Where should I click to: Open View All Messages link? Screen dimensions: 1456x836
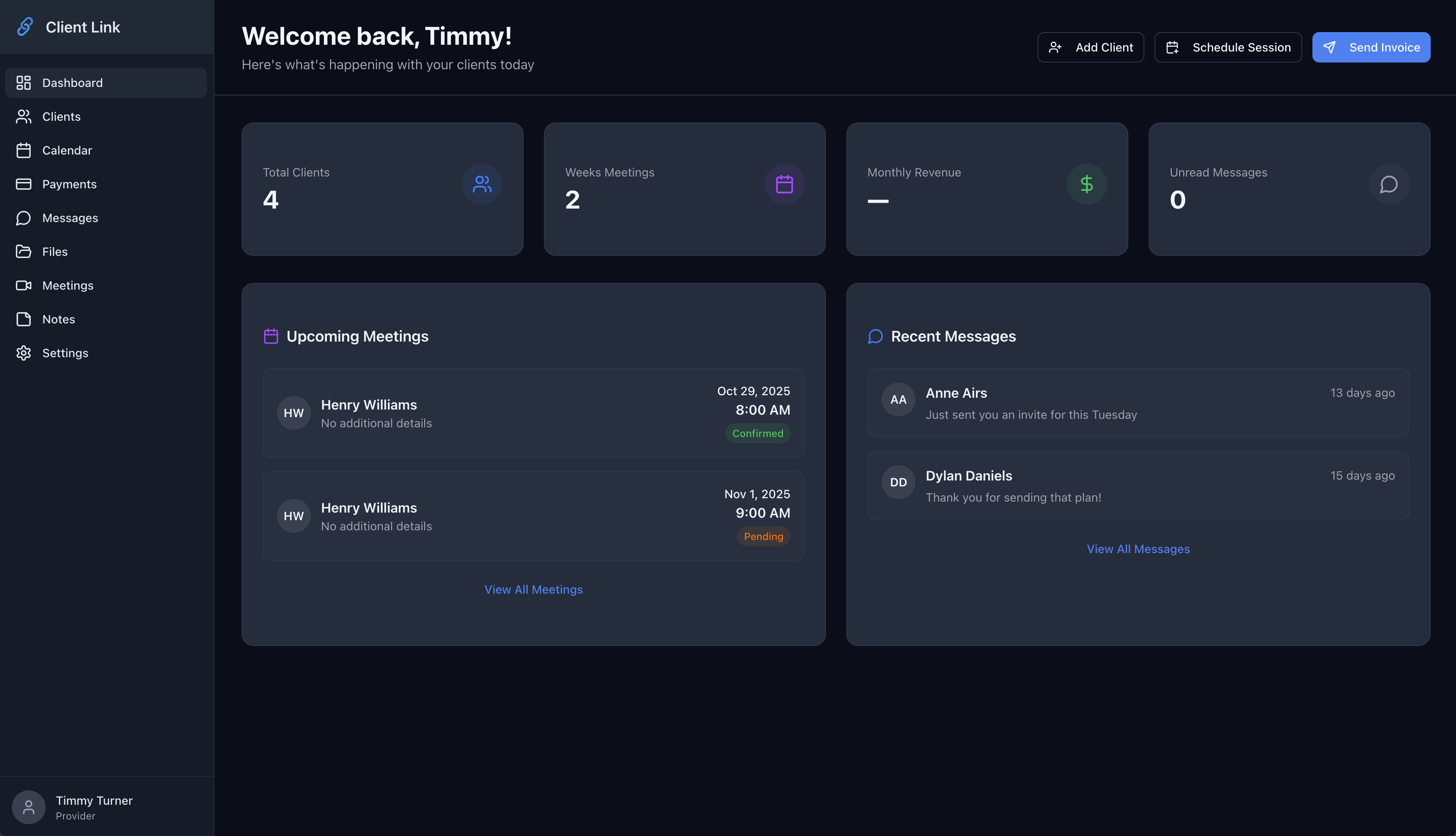(x=1138, y=548)
